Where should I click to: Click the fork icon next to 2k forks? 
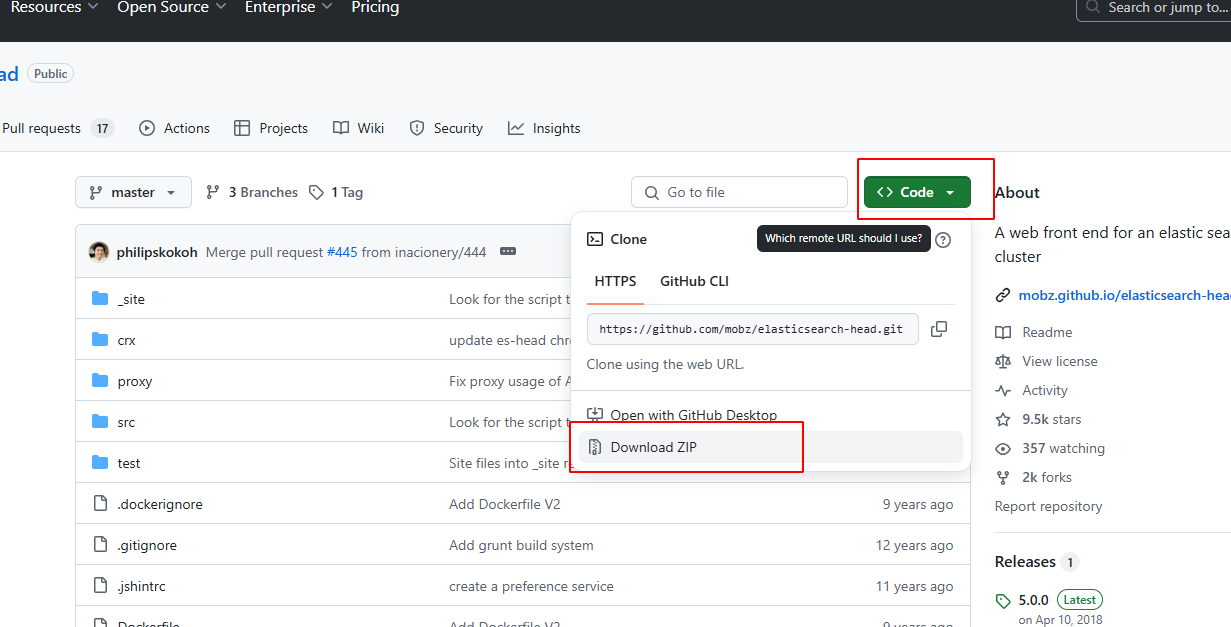1002,477
